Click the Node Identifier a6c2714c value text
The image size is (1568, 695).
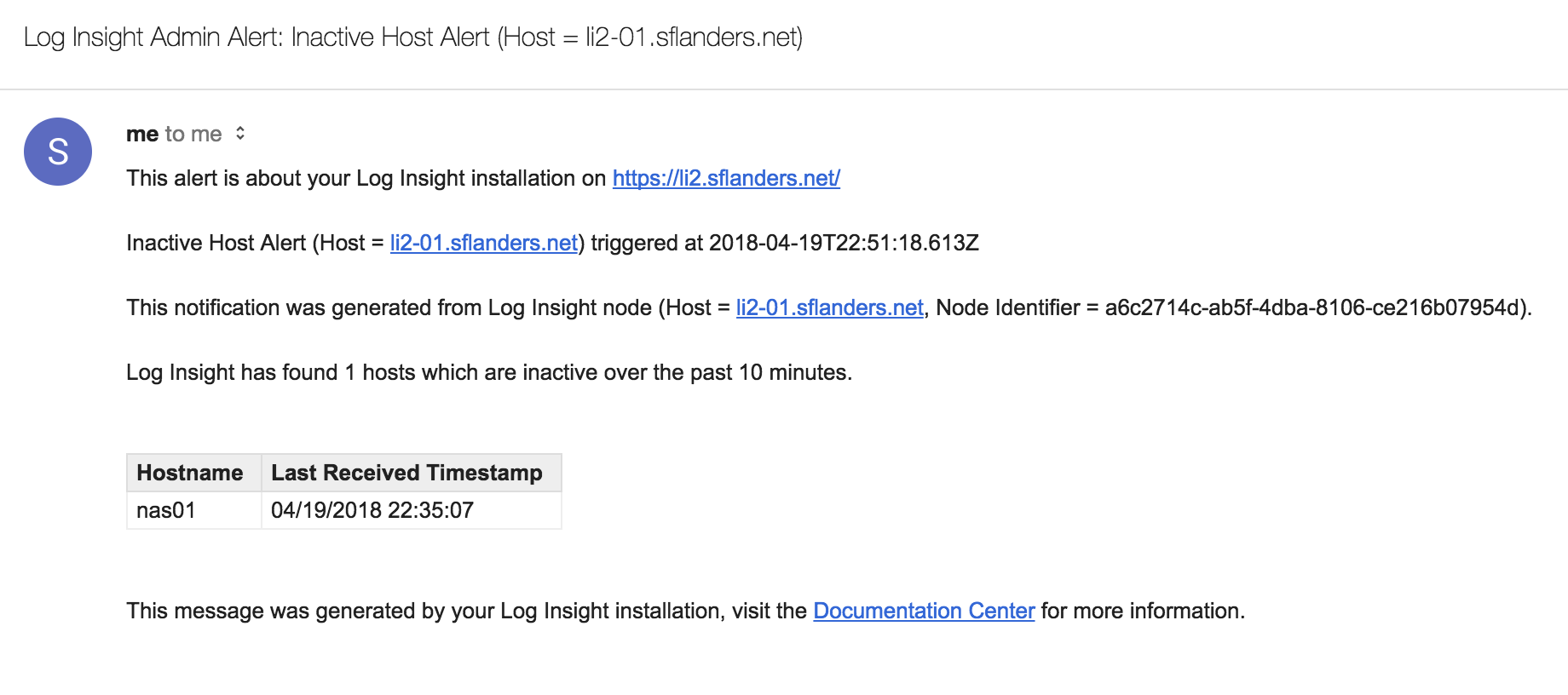[x=1312, y=307]
